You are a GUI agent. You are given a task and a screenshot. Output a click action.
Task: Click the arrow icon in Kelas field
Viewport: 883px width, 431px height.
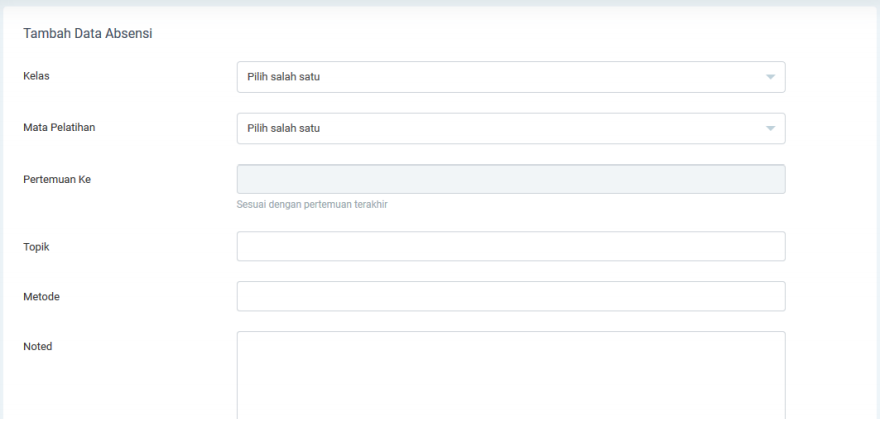pos(770,77)
